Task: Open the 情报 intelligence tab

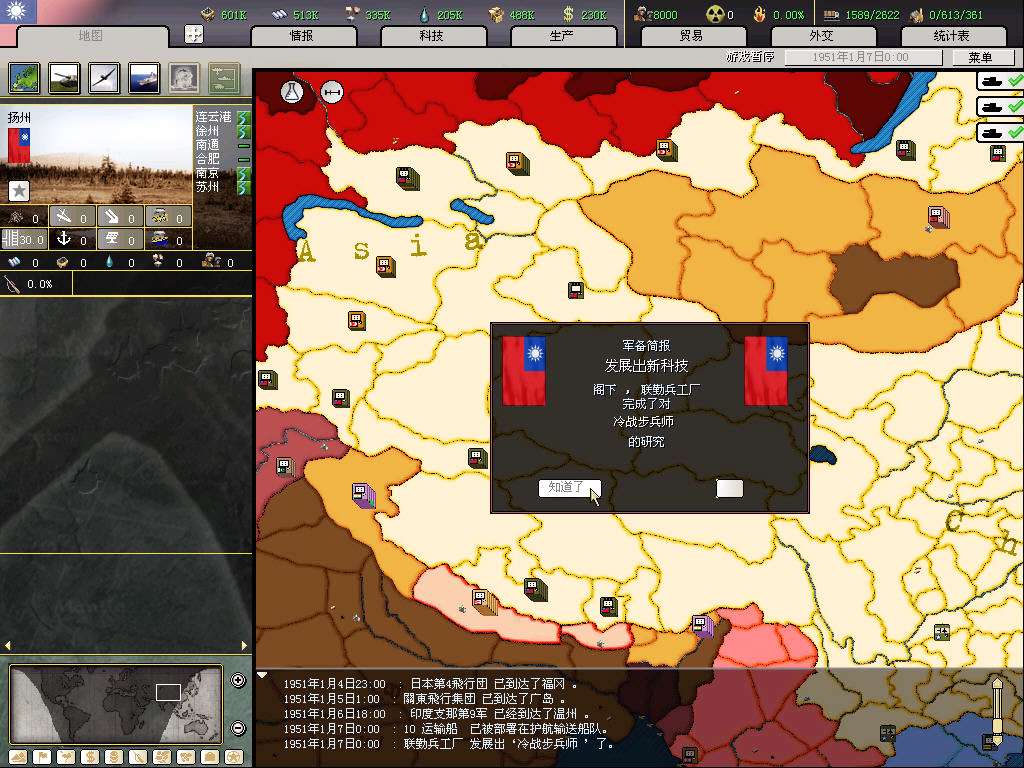Action: coord(302,36)
